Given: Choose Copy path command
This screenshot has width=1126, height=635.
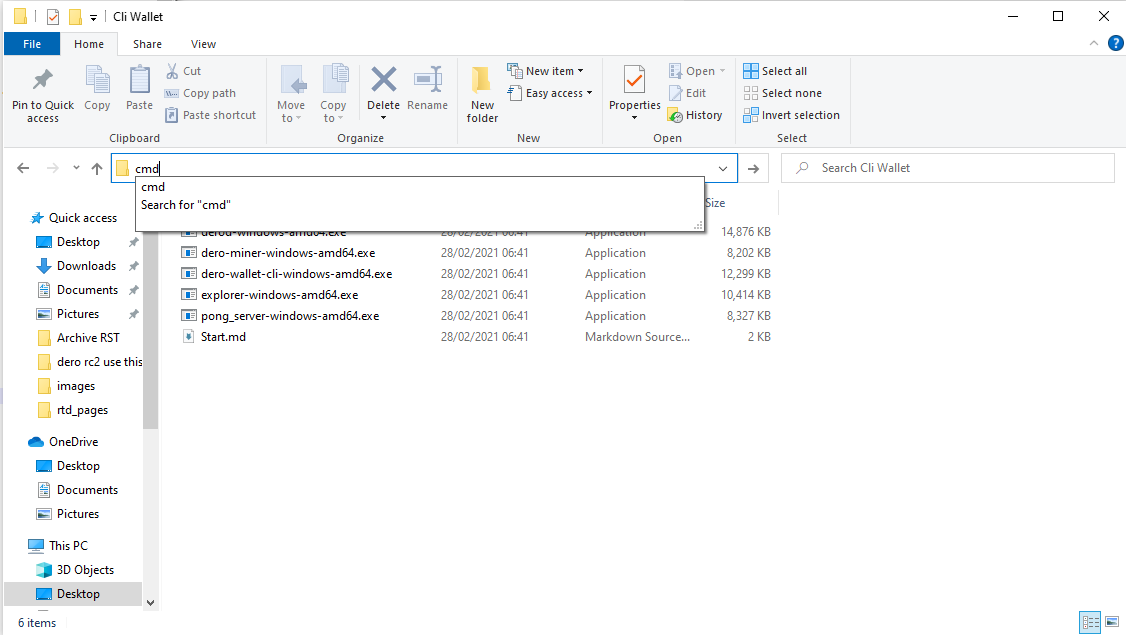Looking at the screenshot, I should coord(200,93).
